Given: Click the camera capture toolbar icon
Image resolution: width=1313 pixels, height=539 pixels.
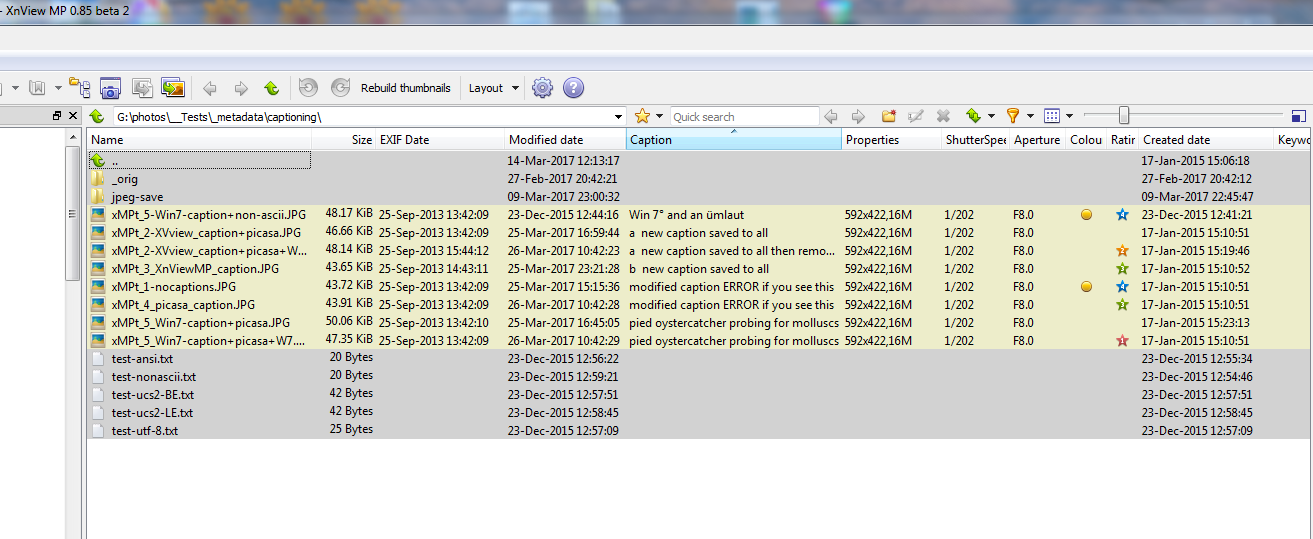Looking at the screenshot, I should [x=110, y=88].
